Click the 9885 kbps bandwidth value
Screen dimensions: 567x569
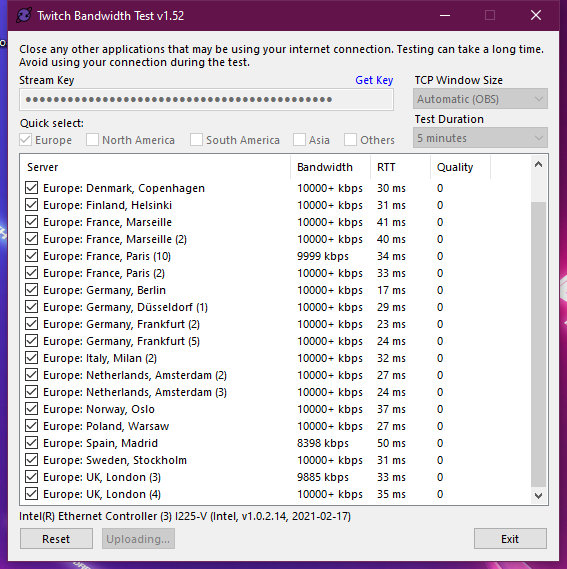tap(323, 477)
